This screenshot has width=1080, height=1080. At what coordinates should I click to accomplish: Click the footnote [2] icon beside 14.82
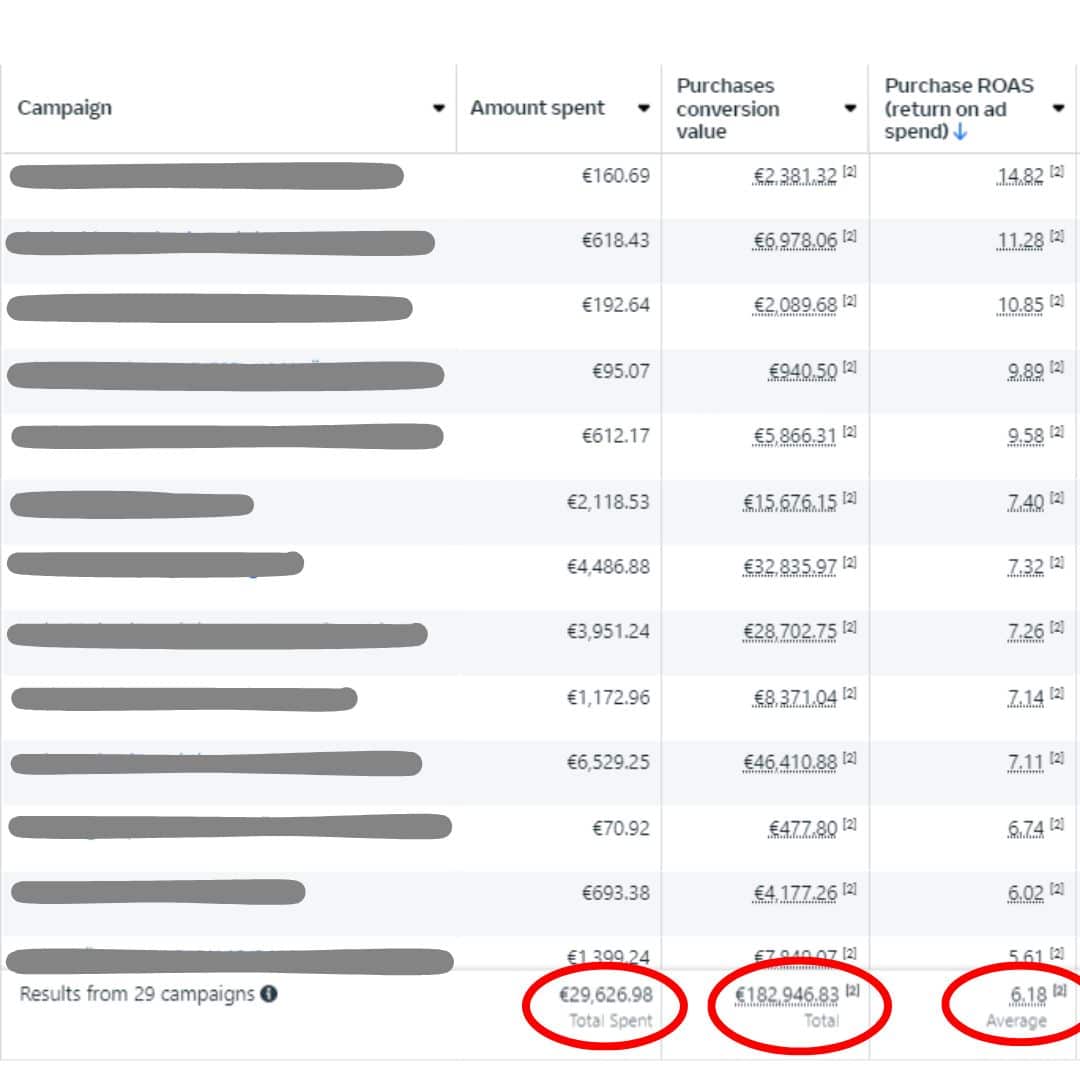pos(1057,172)
